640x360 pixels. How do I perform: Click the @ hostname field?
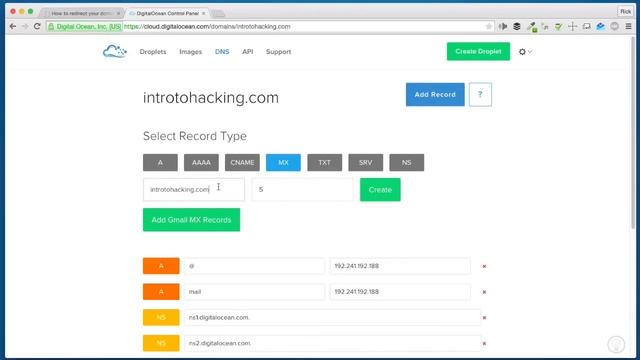(x=254, y=266)
